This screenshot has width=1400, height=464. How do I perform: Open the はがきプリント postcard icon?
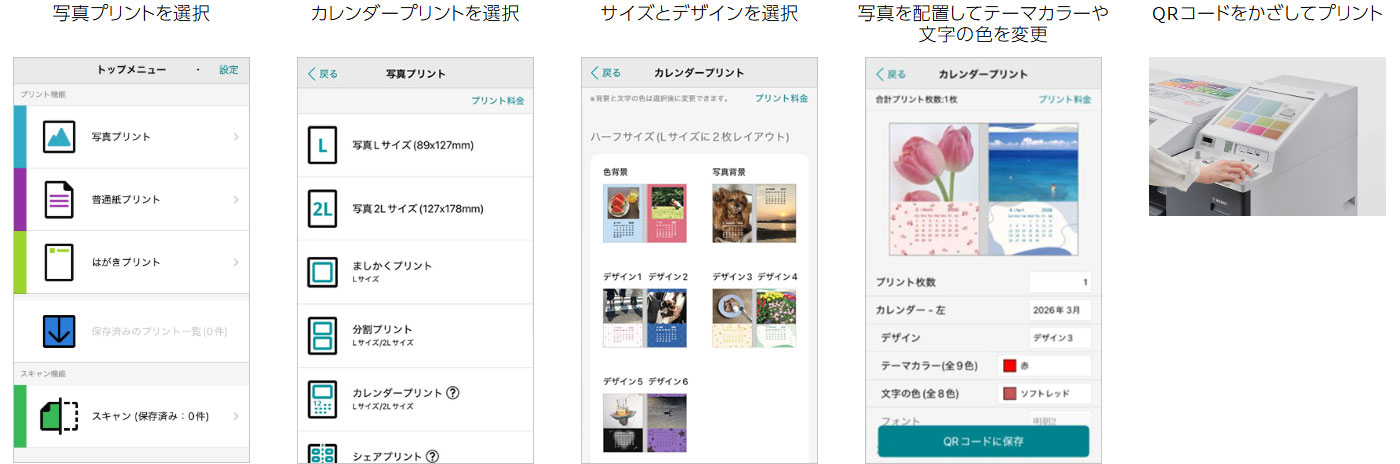pos(59,262)
